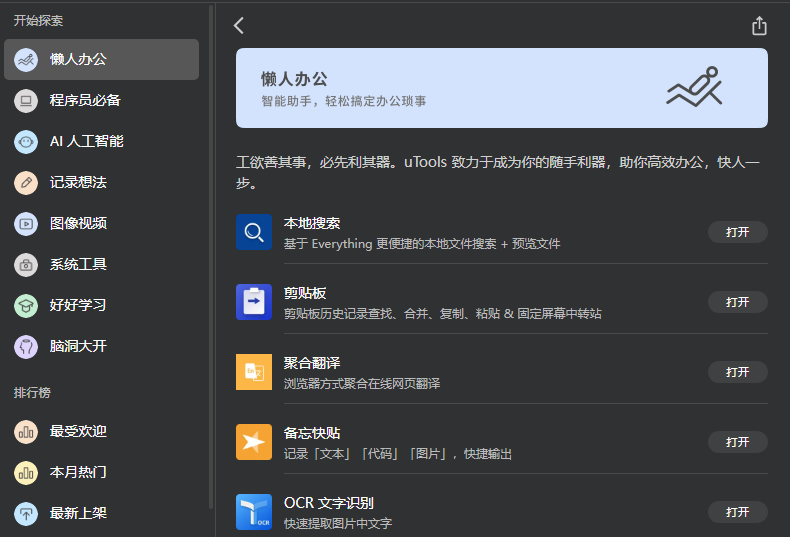View 最新上架 plugins list

tap(101, 513)
